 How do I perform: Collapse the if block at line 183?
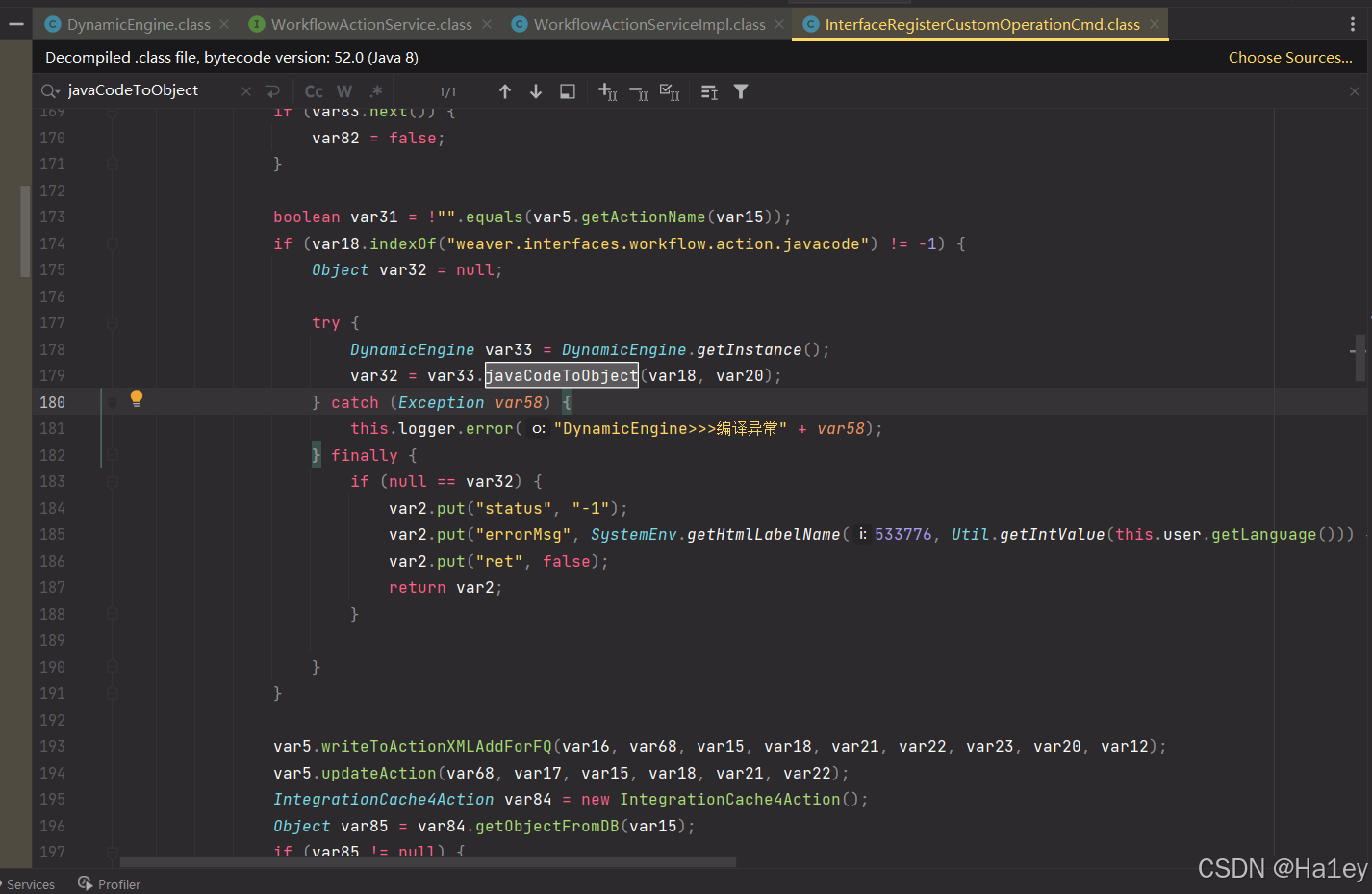(113, 482)
